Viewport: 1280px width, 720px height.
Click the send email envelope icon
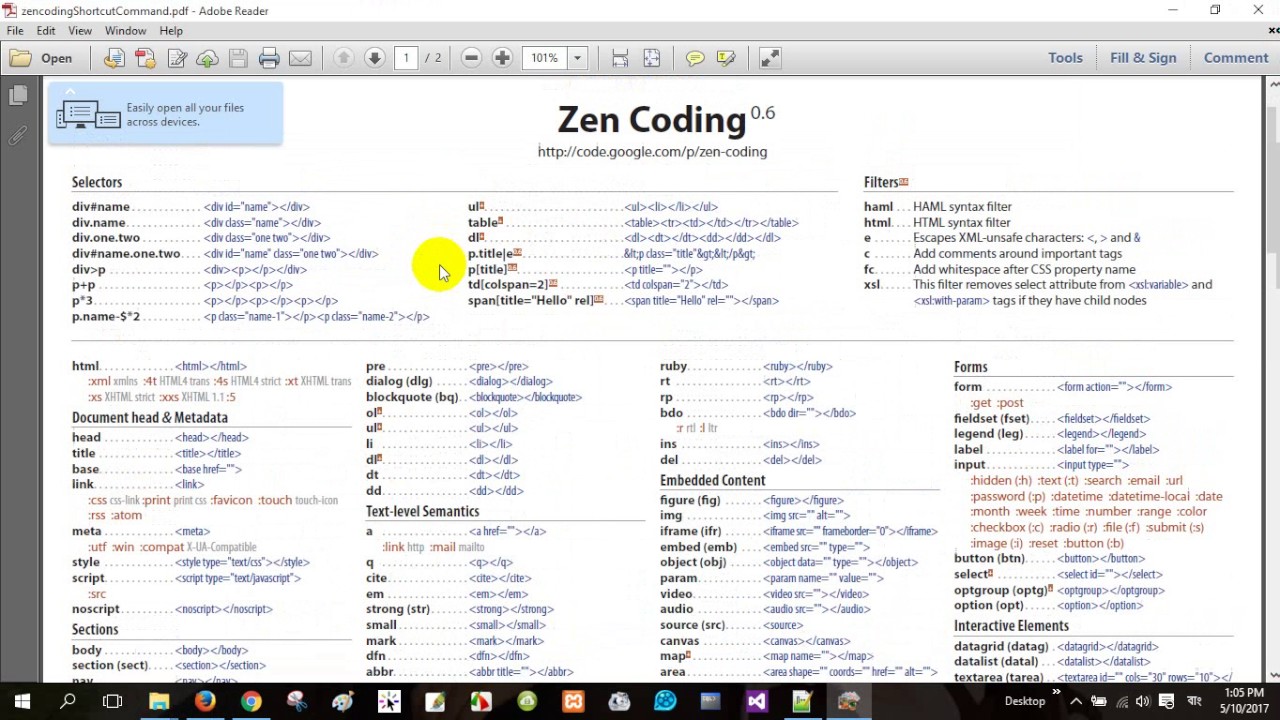pyautogui.click(x=300, y=58)
